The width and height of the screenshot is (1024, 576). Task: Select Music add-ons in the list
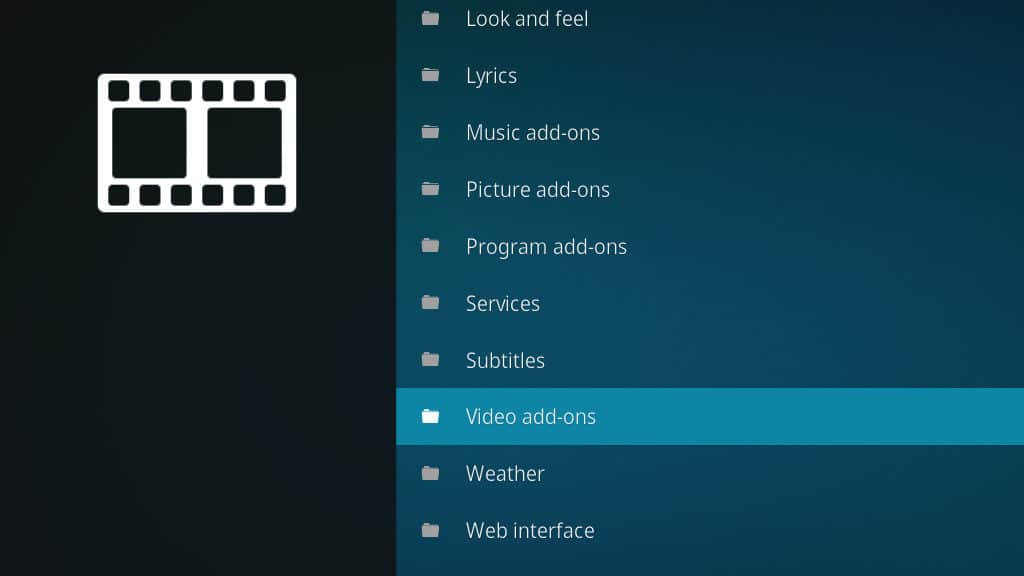(x=710, y=133)
